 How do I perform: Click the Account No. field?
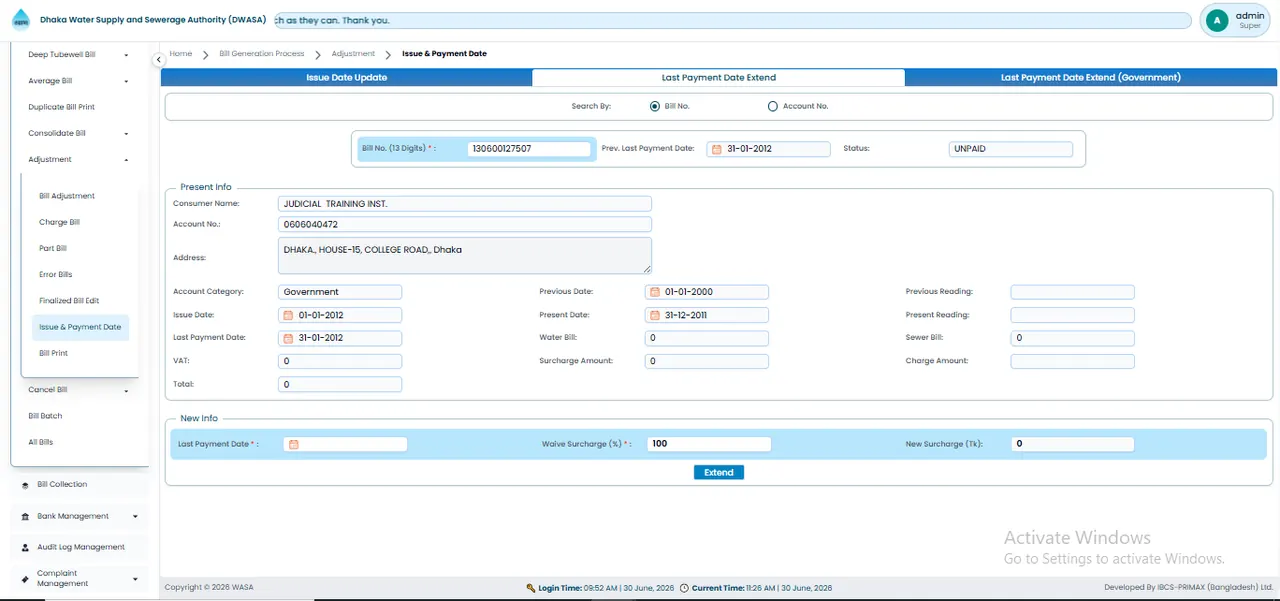pos(465,225)
